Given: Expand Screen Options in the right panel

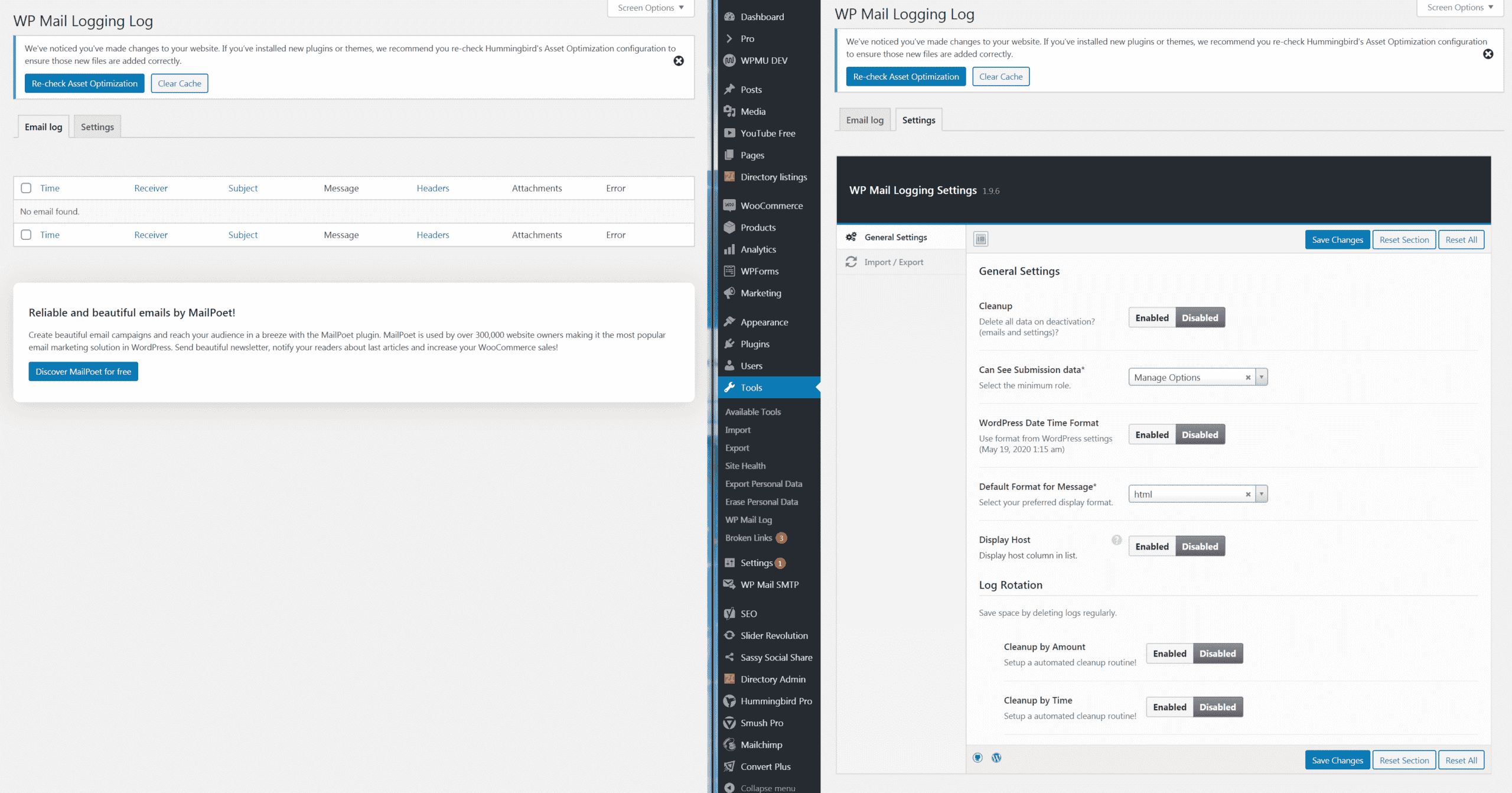Looking at the screenshot, I should tap(1460, 8).
